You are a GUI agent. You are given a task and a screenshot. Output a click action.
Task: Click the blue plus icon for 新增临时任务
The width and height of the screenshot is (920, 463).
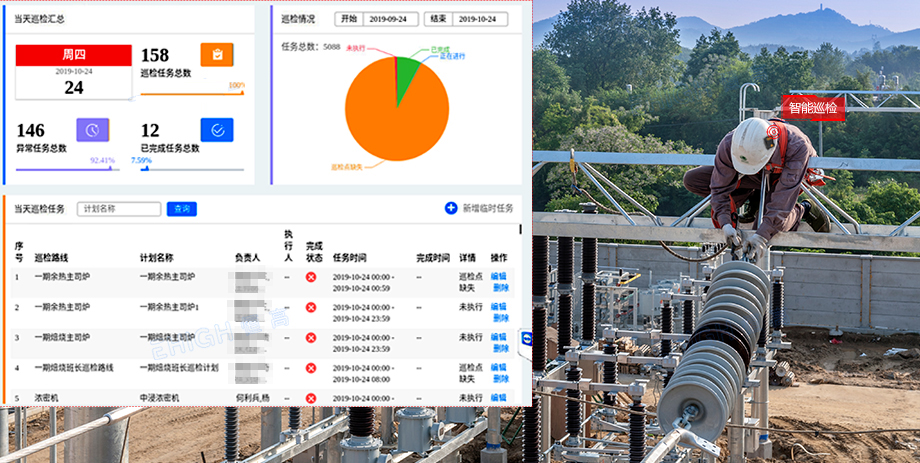pyautogui.click(x=451, y=208)
